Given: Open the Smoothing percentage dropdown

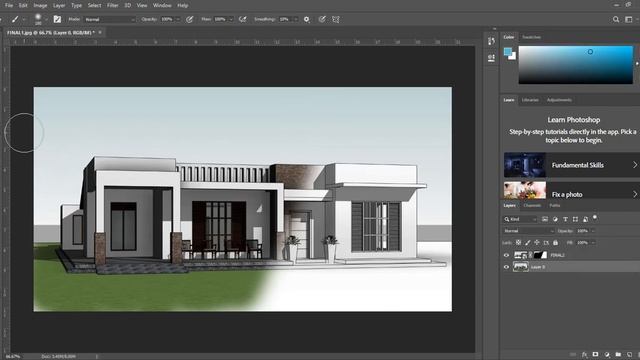Looking at the screenshot, I should click(x=296, y=19).
